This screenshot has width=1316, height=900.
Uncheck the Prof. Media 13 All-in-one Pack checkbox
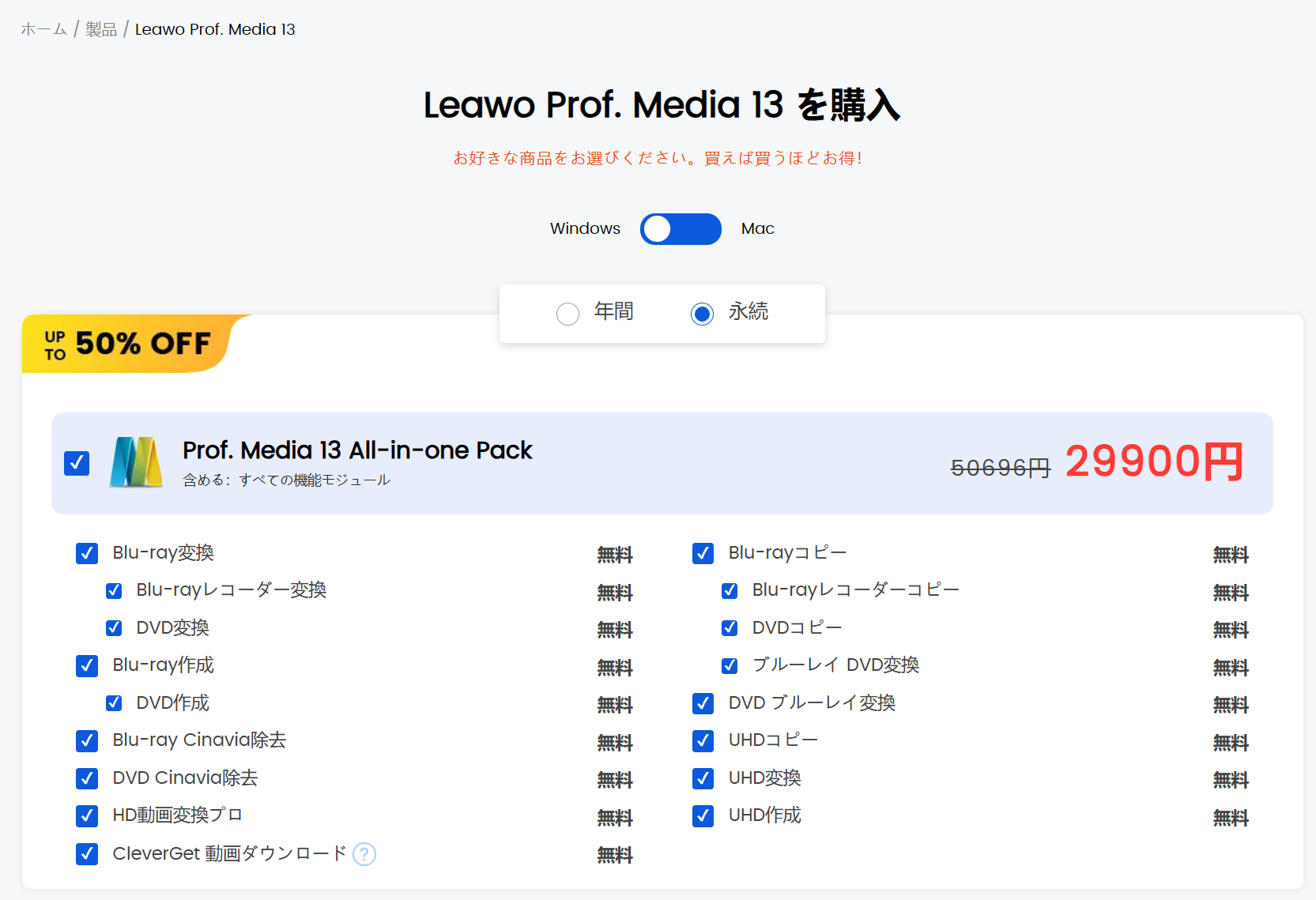77,463
